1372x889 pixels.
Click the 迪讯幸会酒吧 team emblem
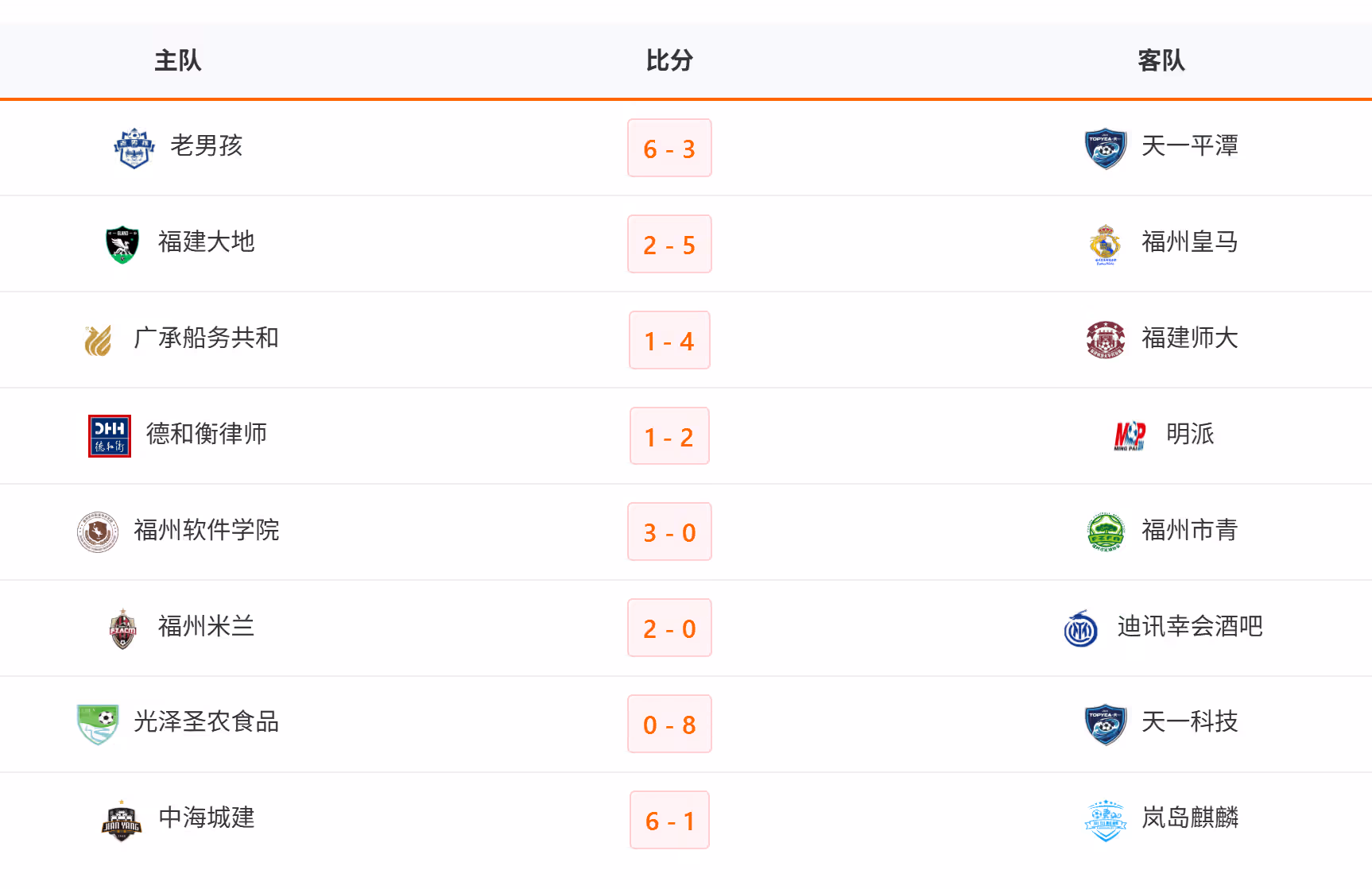pos(1081,628)
